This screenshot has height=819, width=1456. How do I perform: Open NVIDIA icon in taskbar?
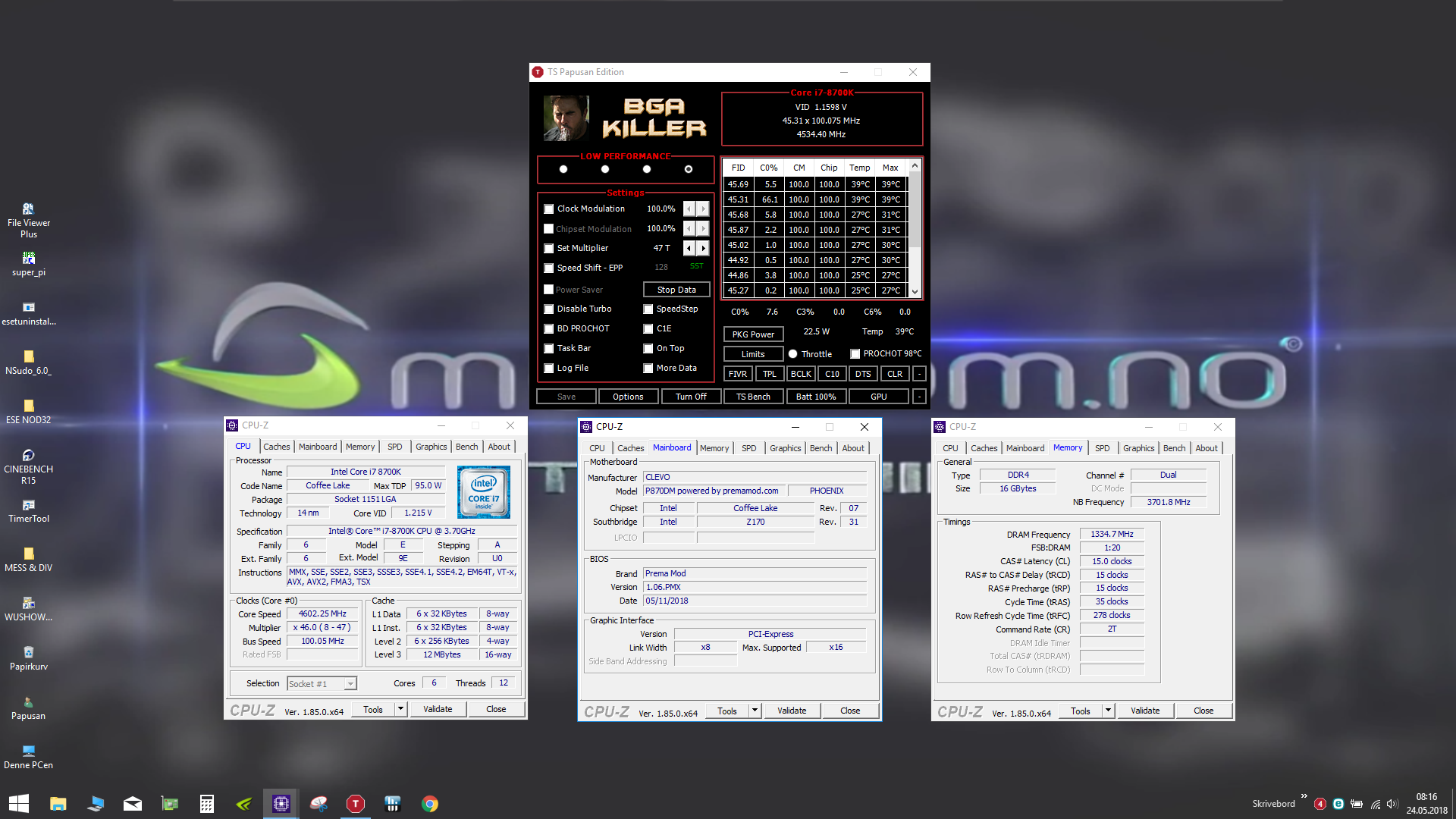click(244, 804)
